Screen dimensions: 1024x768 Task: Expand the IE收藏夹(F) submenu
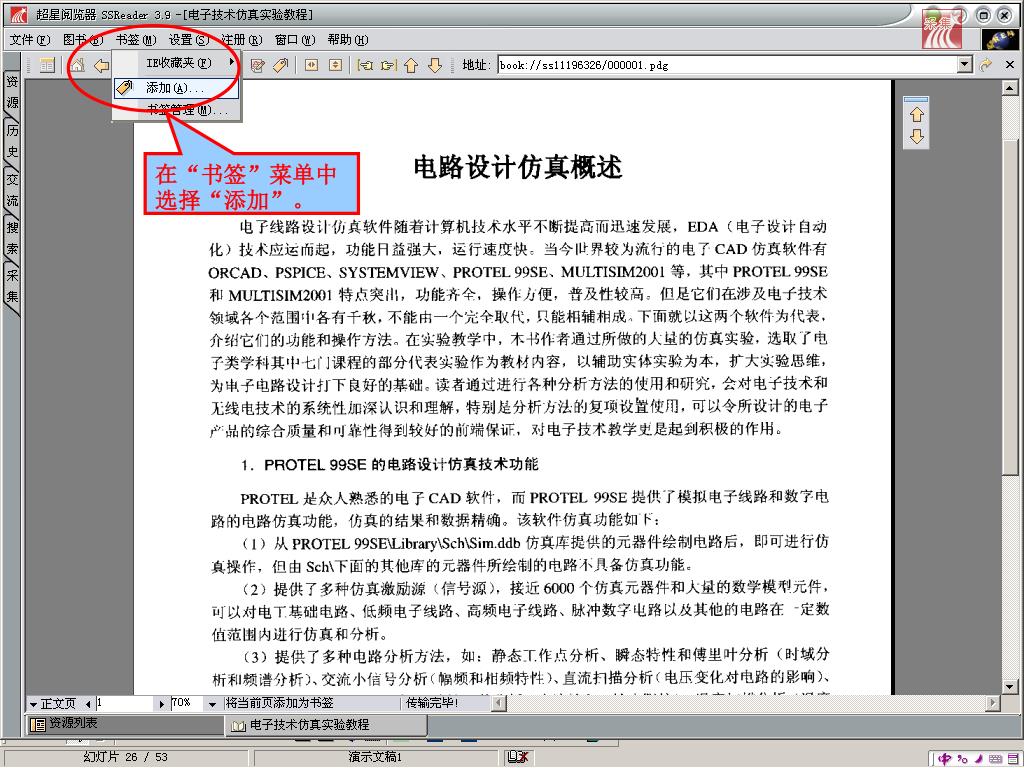coord(176,63)
